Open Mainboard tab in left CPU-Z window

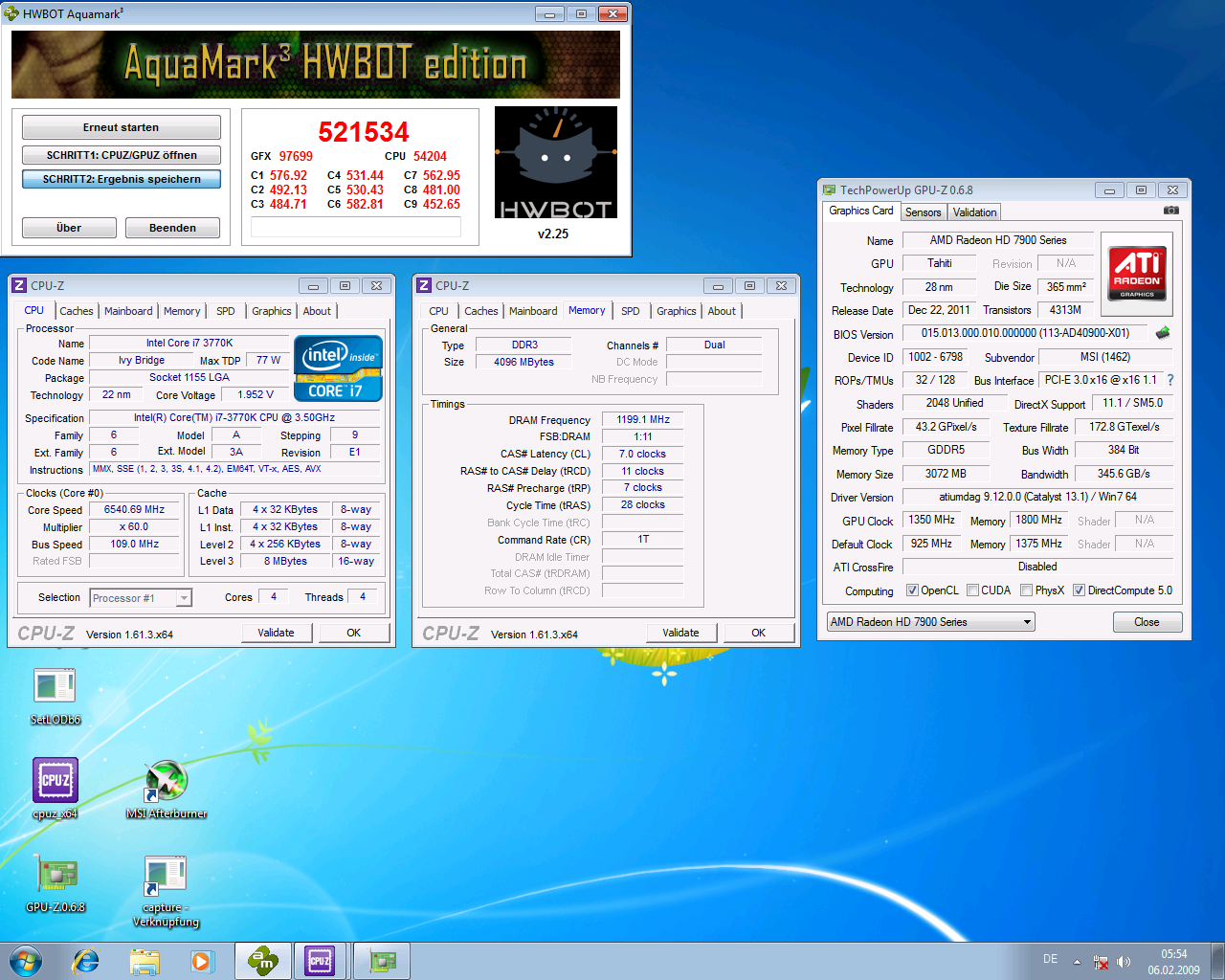pyautogui.click(x=128, y=311)
